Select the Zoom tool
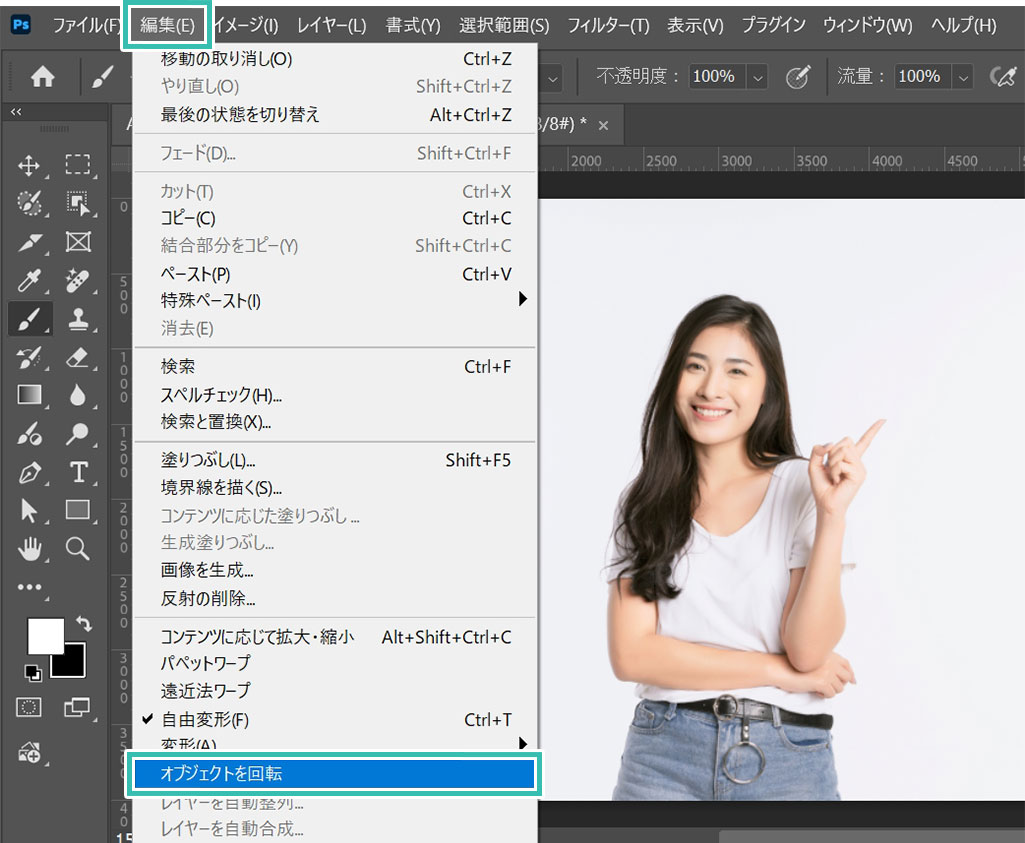This screenshot has height=843, width=1025. [x=78, y=548]
